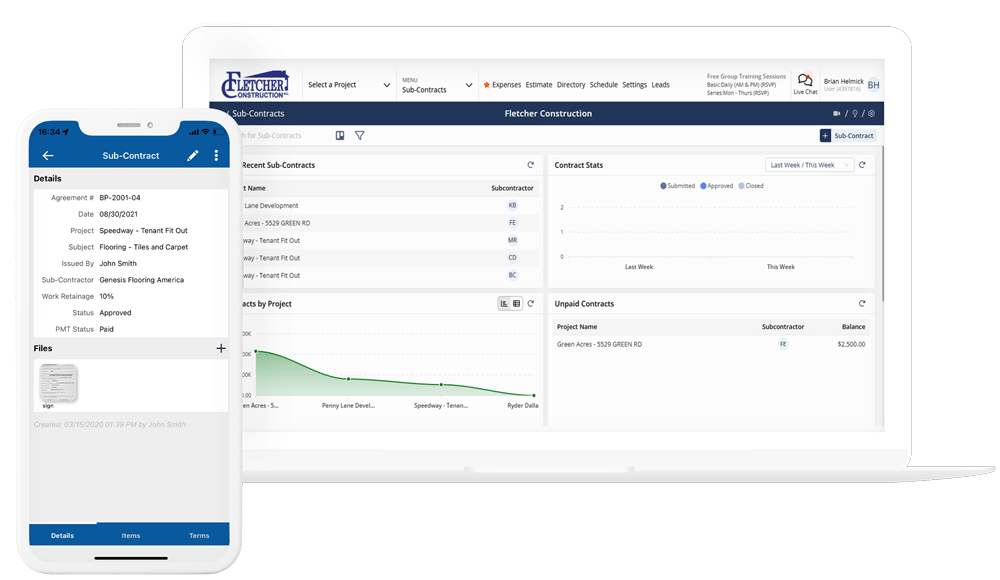Viewport: 1000px width, 580px height.
Task: Open Leads in top navigation
Action: [661, 85]
